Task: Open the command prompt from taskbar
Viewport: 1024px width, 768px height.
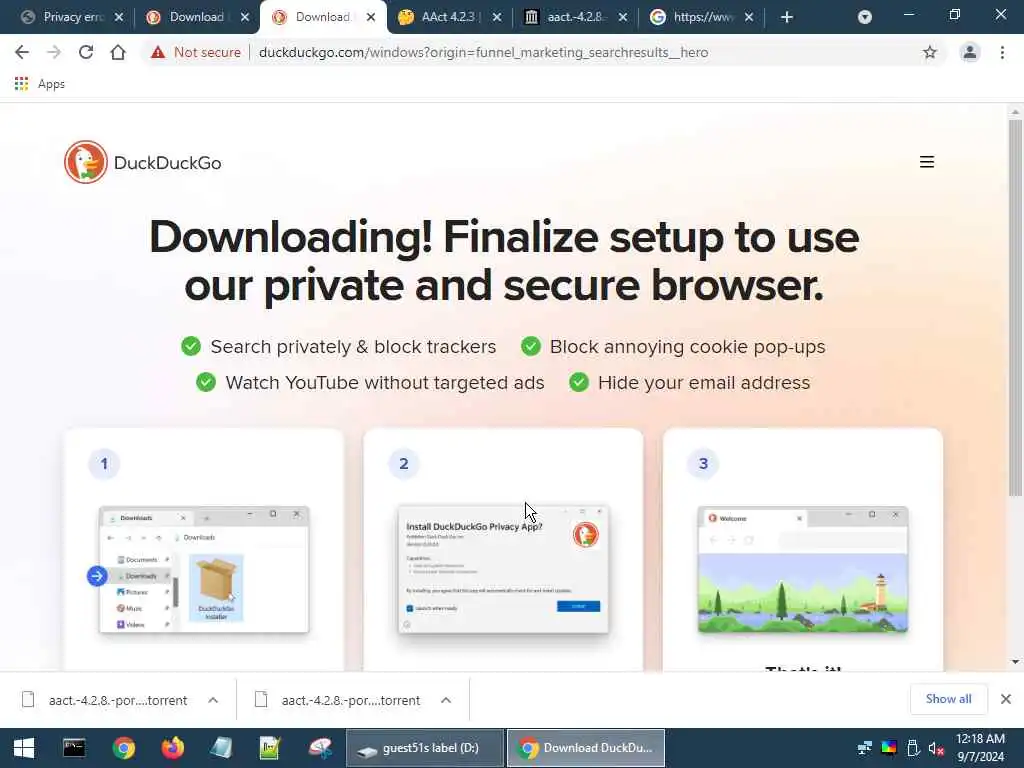Action: click(74, 748)
